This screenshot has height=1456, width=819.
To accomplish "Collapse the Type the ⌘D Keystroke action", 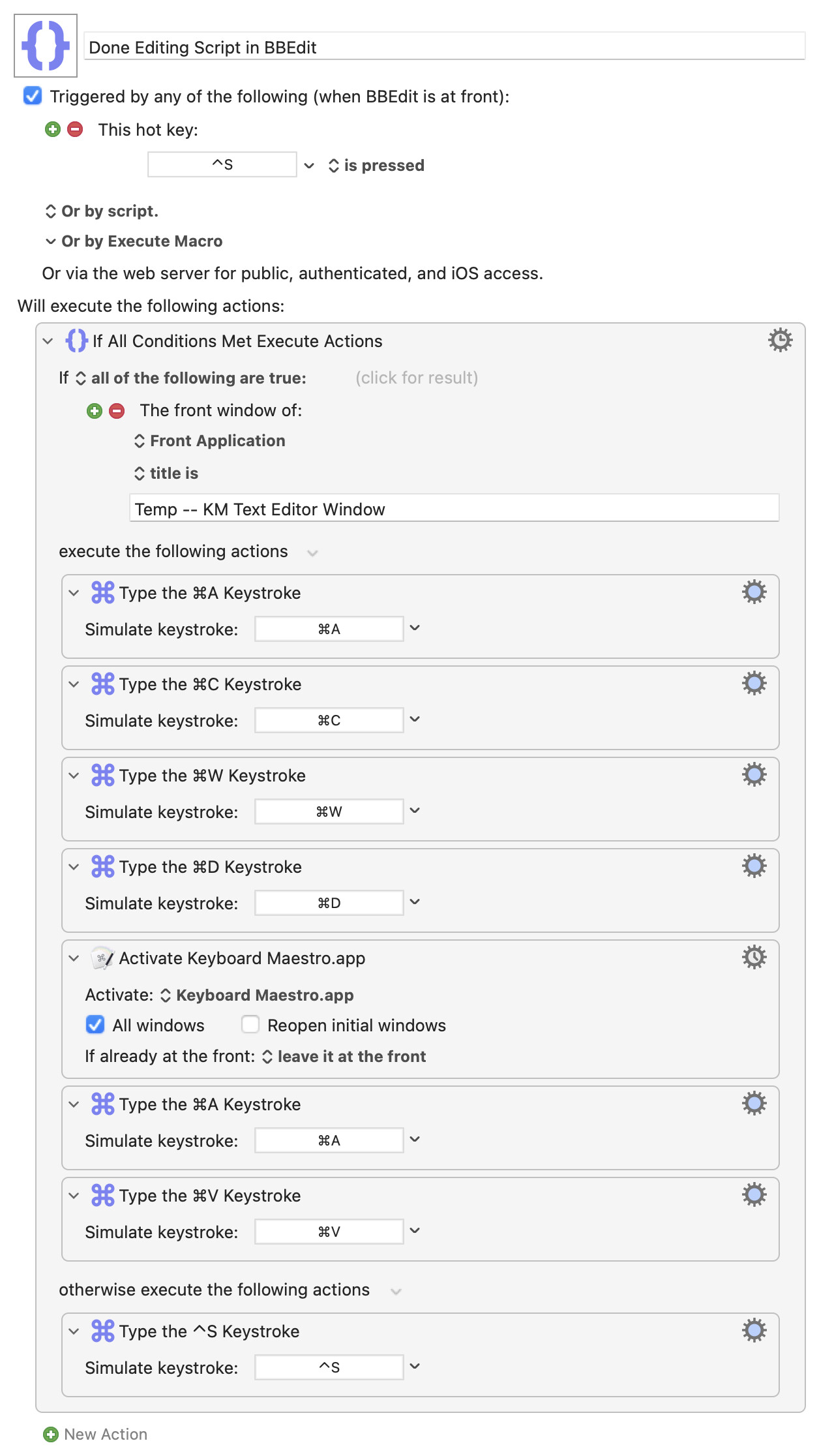I will point(74,867).
